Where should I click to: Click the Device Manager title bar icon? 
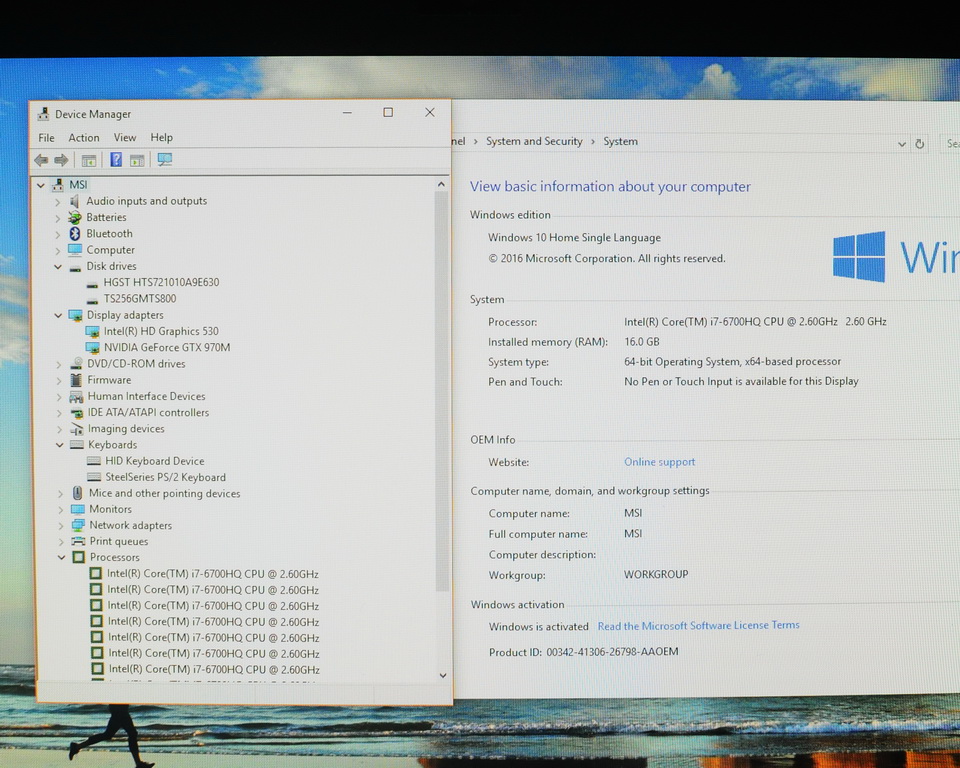pos(43,114)
